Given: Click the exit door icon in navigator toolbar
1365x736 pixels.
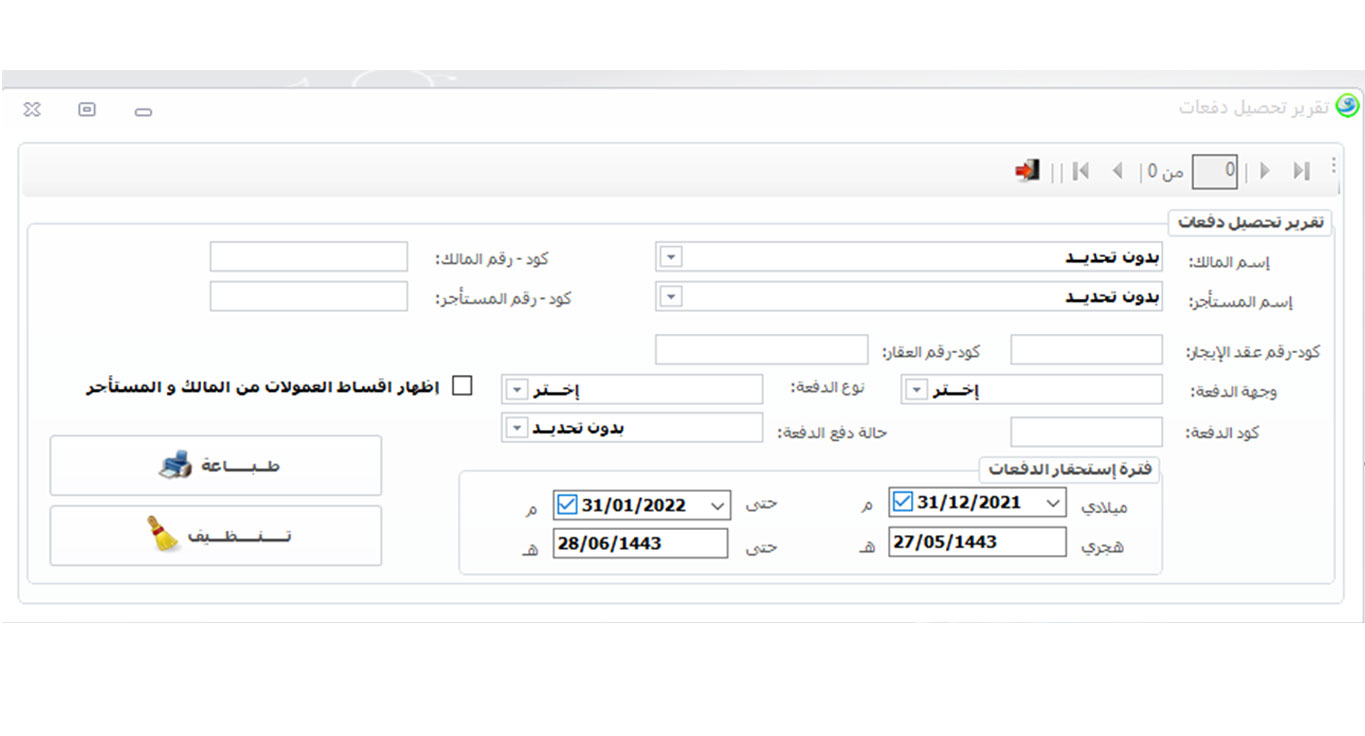Looking at the screenshot, I should (x=1028, y=171).
